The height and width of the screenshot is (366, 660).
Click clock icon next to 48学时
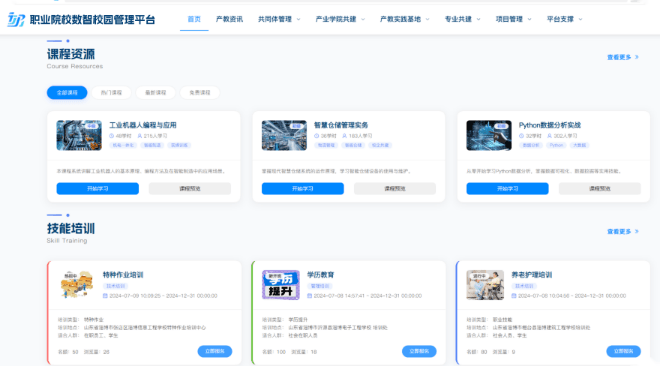click(112, 136)
